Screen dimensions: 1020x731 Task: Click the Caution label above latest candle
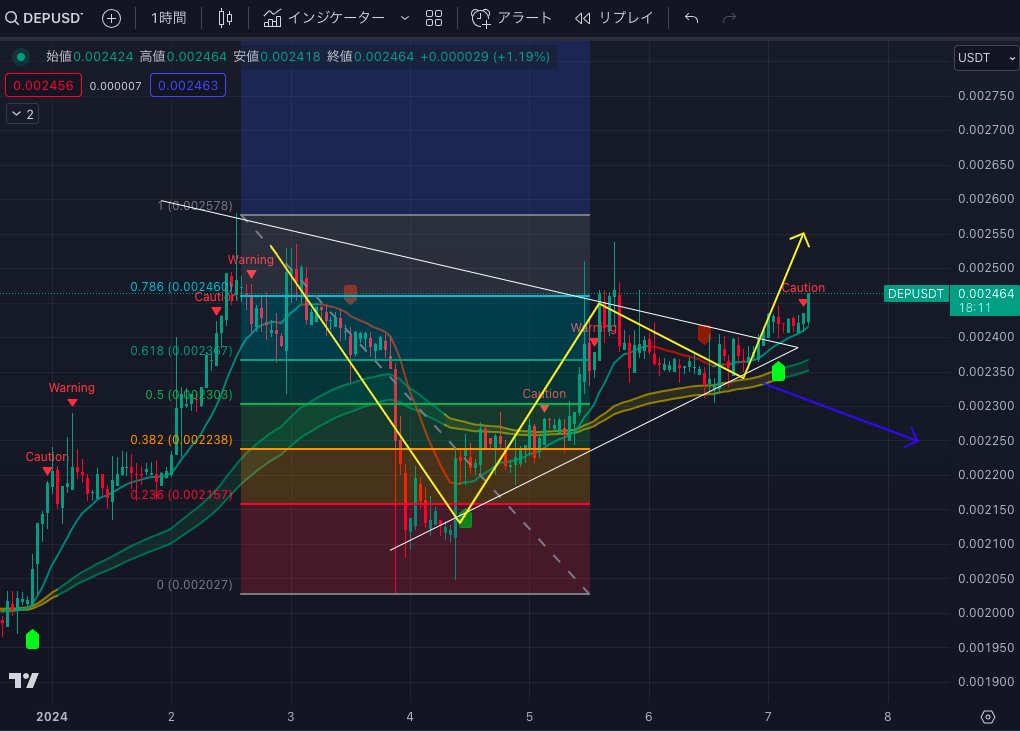803,287
